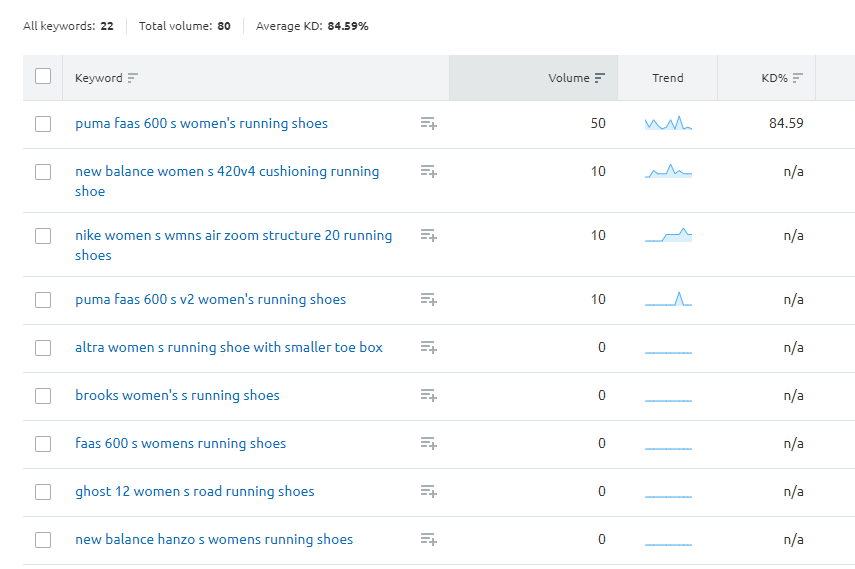
Task: Add altra smaller toe box keyword to list
Action: tap(428, 348)
